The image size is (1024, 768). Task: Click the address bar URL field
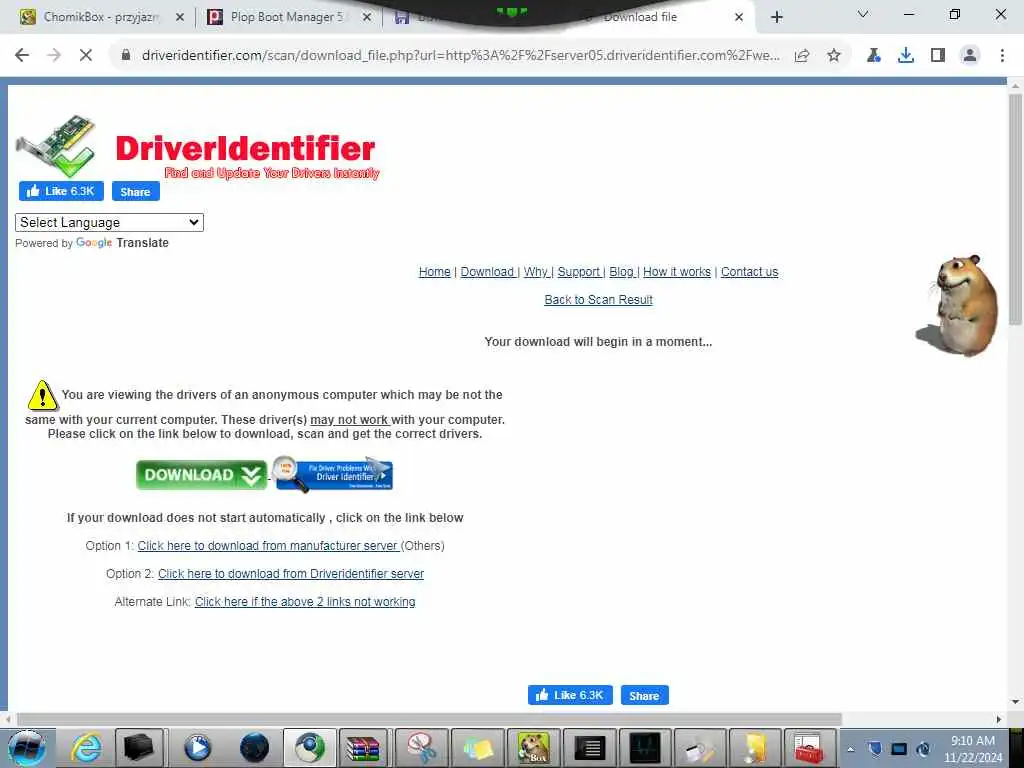pyautogui.click(x=460, y=56)
